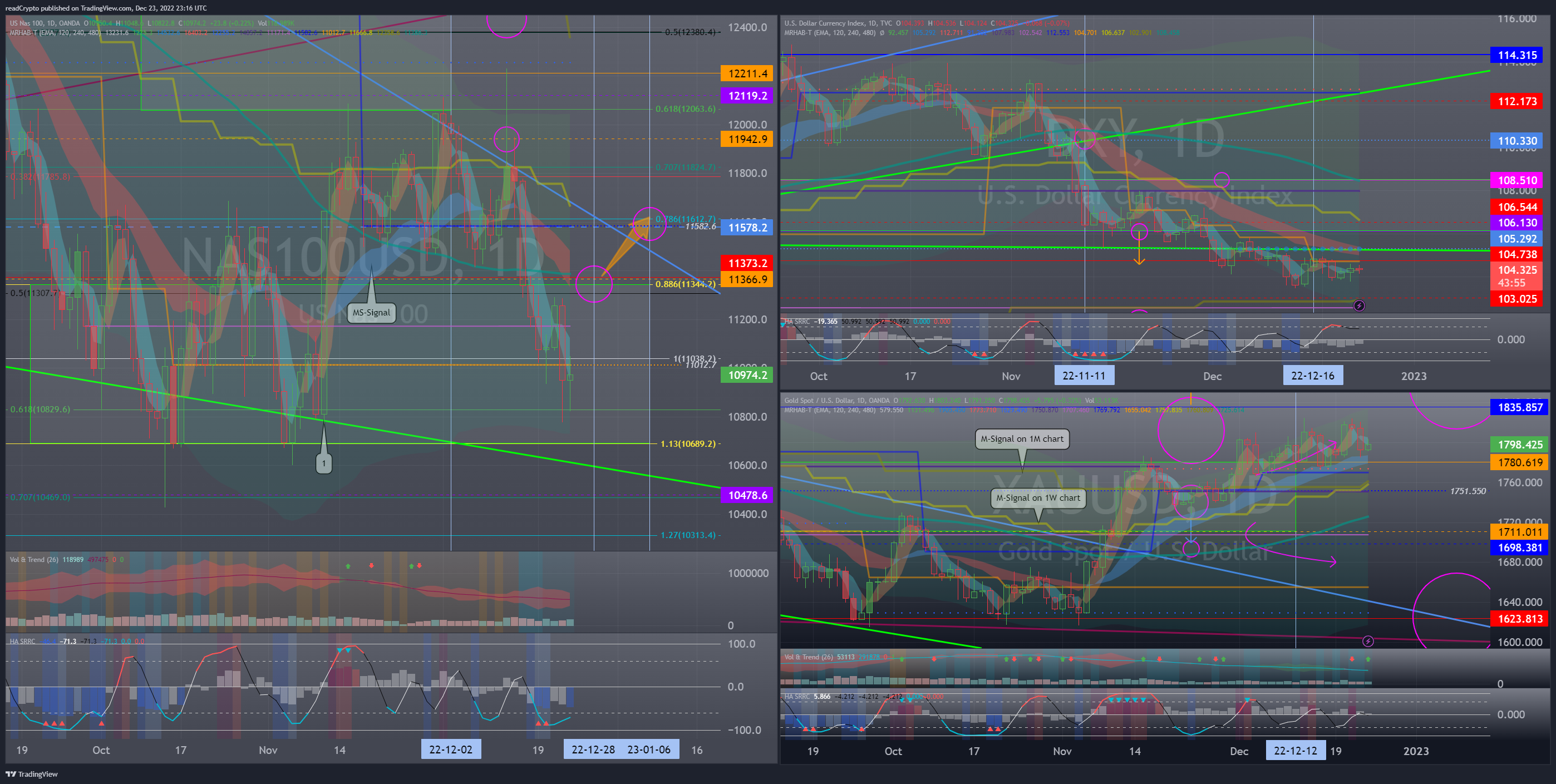Viewport: 1556px width, 784px height.
Task: Click the 110.330 blue DXY price label
Action: [x=1516, y=141]
